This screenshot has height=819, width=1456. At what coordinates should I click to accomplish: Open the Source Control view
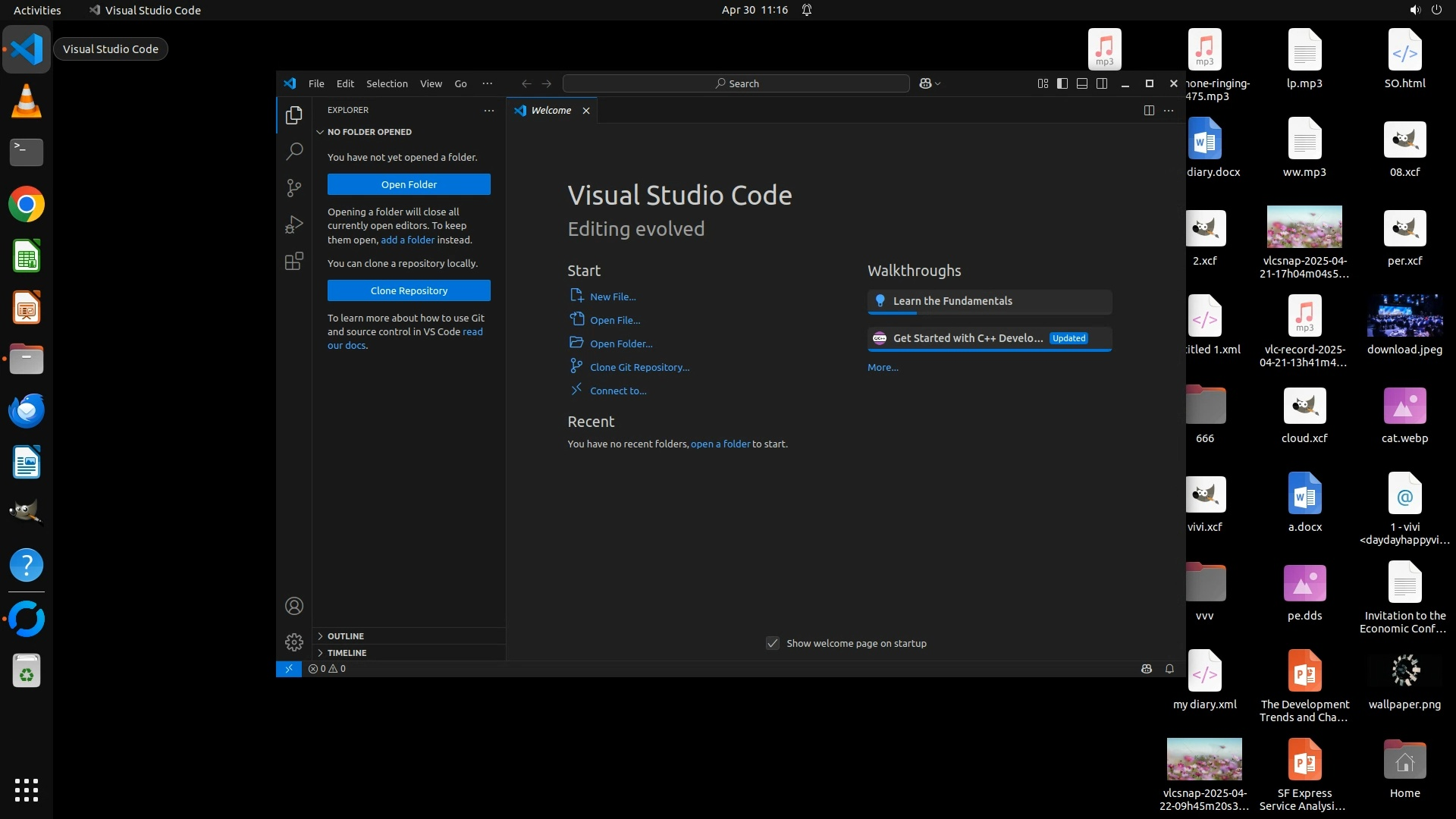coord(294,187)
